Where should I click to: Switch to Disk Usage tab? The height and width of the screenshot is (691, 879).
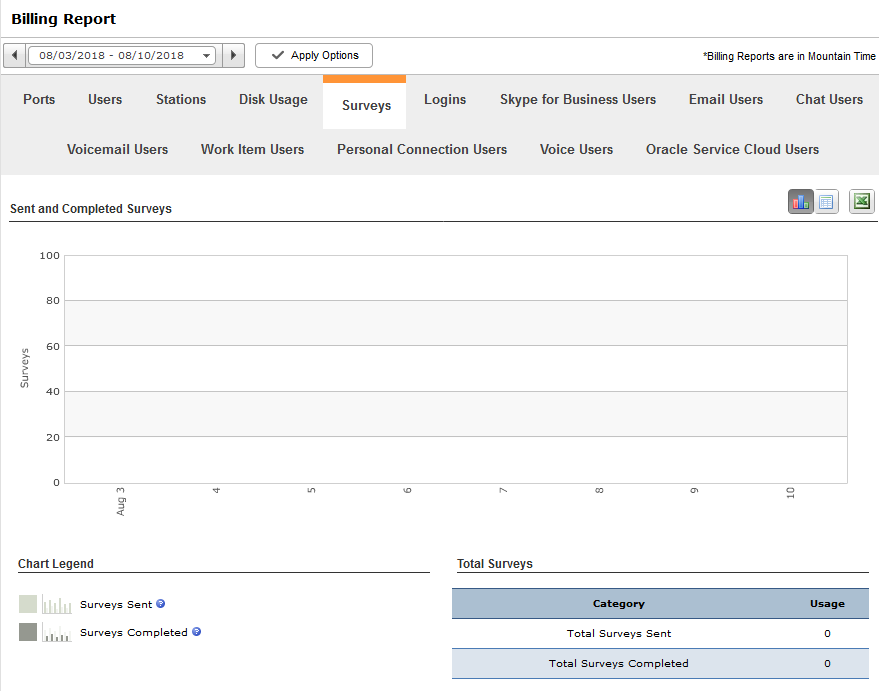274,99
